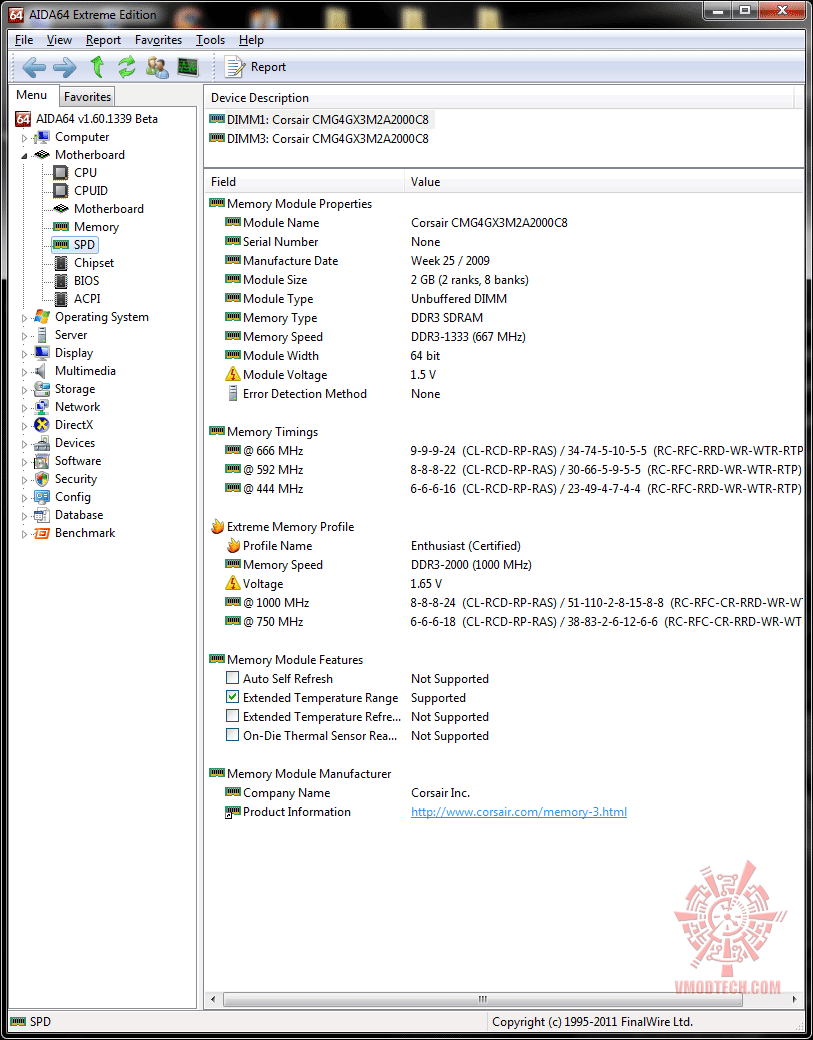Click the Error Detection Method icon
The image size is (813, 1040).
click(x=232, y=393)
